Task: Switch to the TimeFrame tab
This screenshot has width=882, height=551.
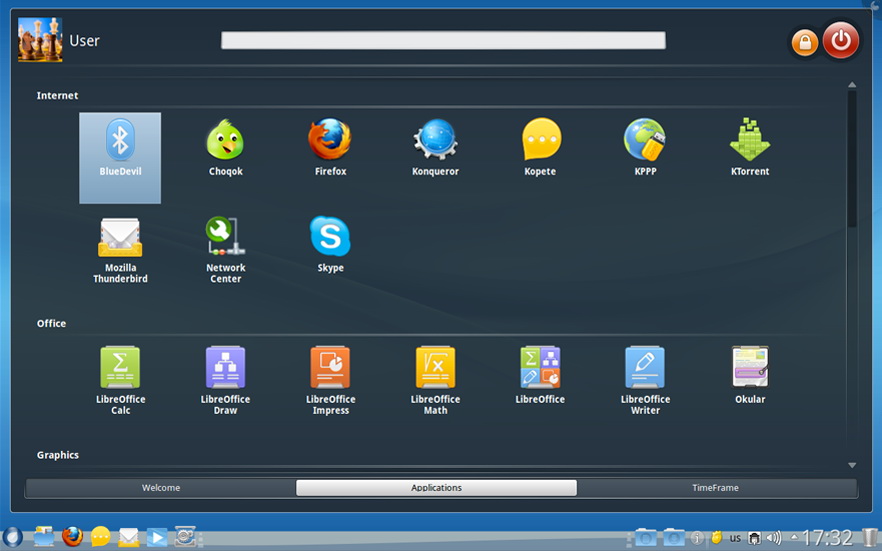Action: (x=715, y=488)
